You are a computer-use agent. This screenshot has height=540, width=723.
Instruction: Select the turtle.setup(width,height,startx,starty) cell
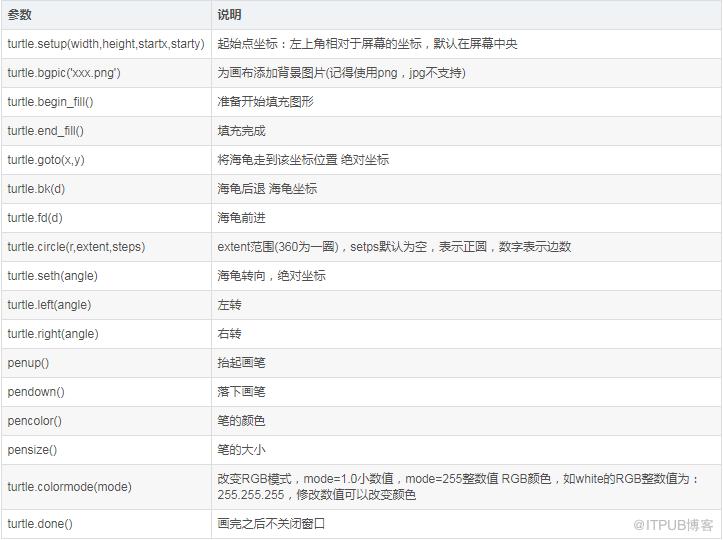point(106,44)
